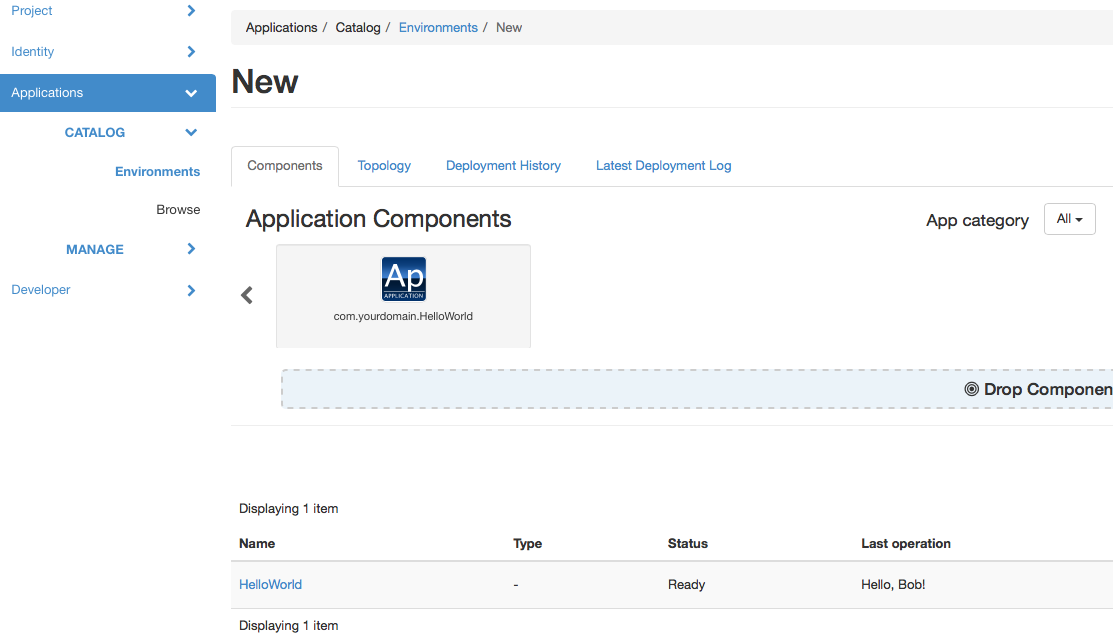
Task: Expand the Project sidebar section
Action: click(x=191, y=11)
